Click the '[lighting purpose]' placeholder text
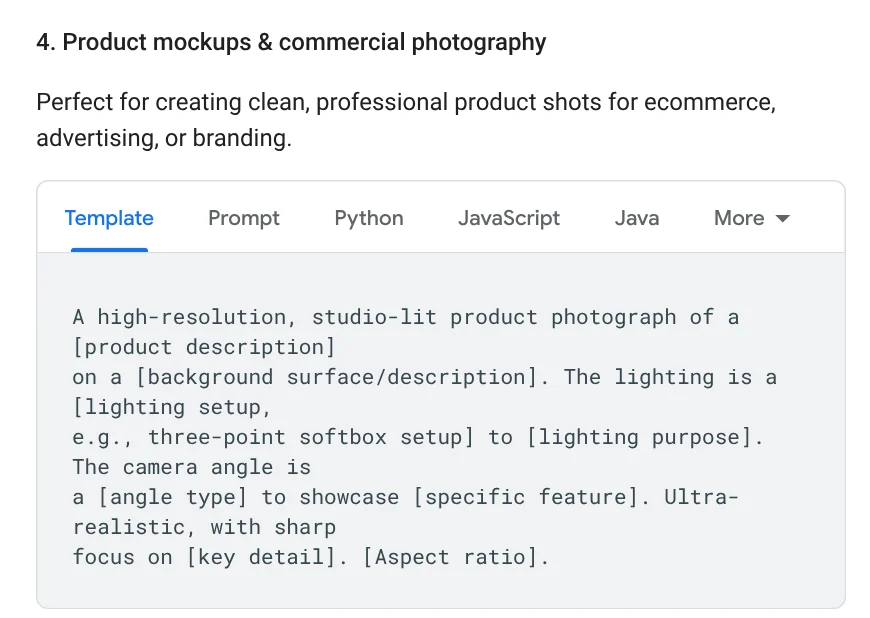Viewport: 870px width, 618px height. click(x=638, y=437)
